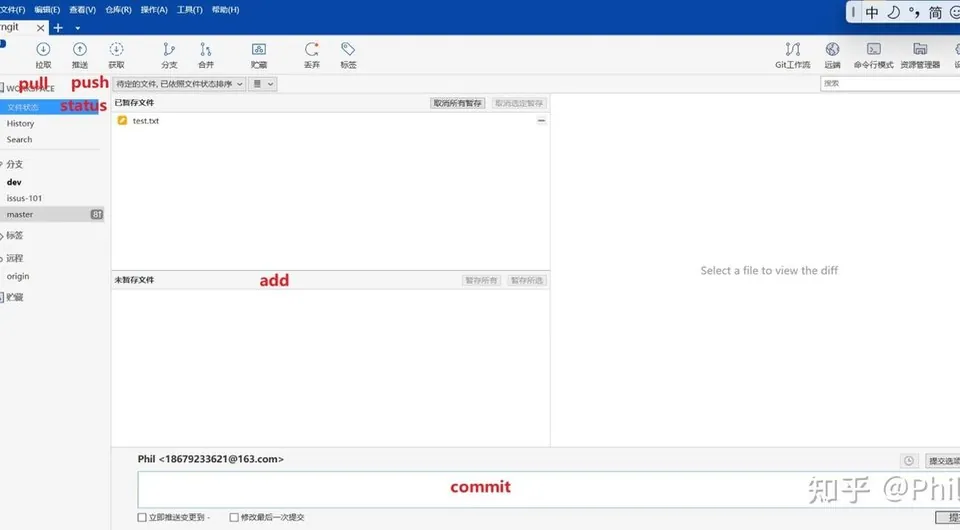Open the 合并 (merge) tool

(206, 54)
